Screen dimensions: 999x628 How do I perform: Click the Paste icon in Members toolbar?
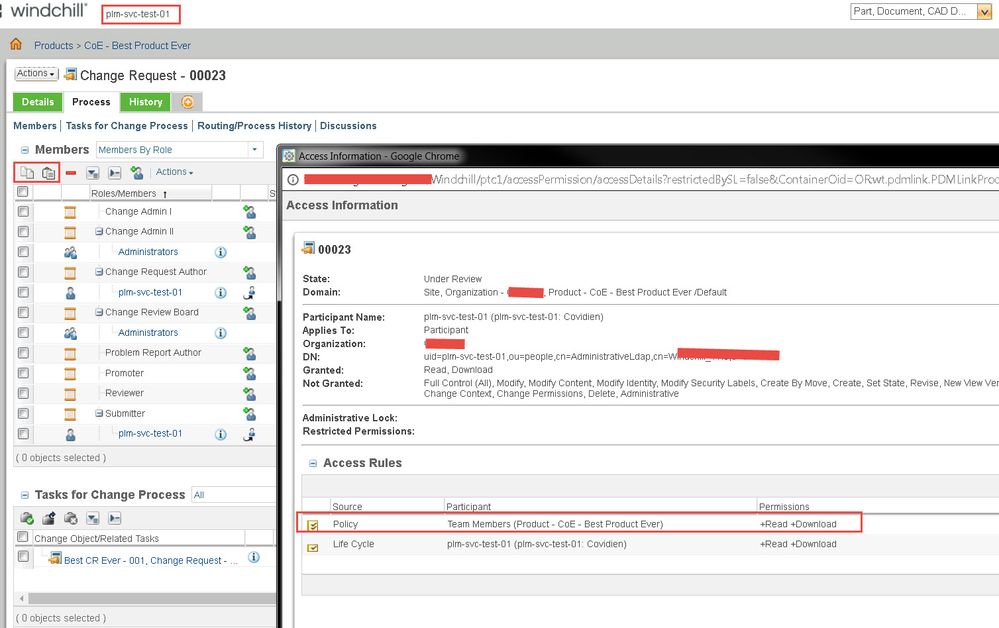tap(48, 173)
